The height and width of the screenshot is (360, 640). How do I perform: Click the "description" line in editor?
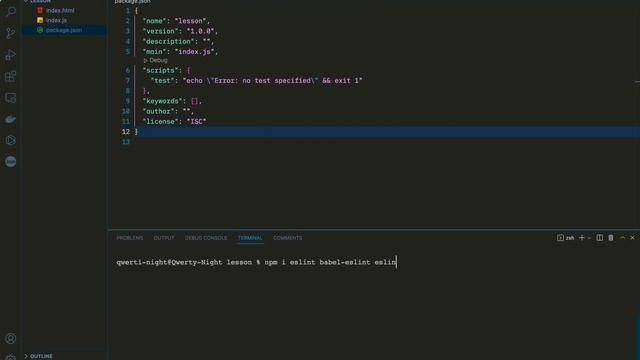pyautogui.click(x=178, y=42)
